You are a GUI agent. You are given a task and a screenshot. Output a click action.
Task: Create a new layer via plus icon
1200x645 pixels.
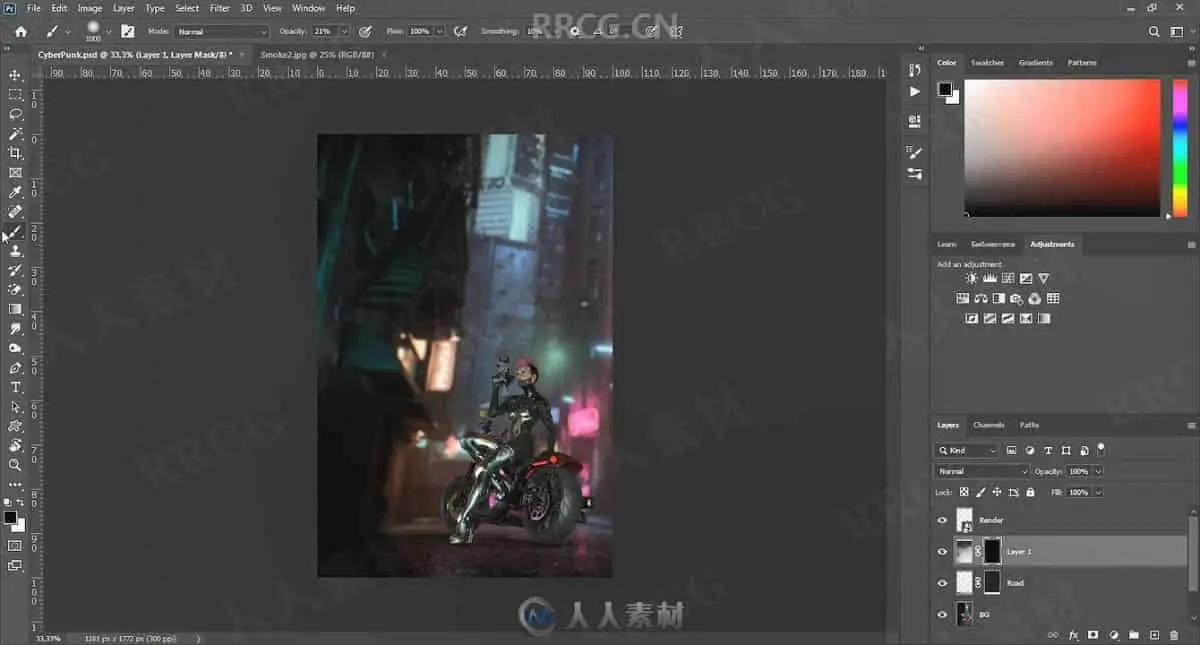coord(1154,635)
